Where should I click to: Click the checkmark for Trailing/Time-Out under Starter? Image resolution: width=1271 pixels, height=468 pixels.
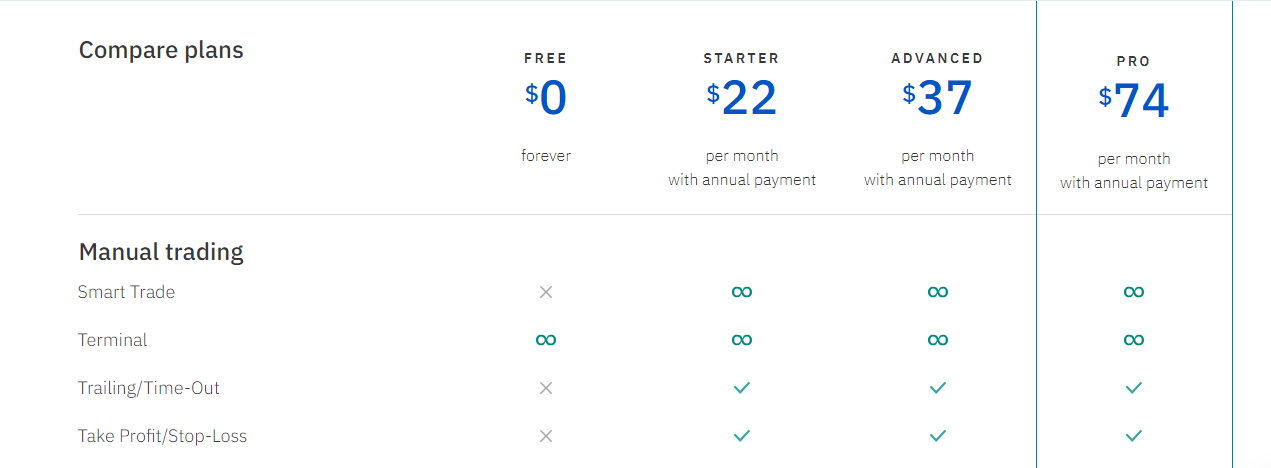pos(742,388)
